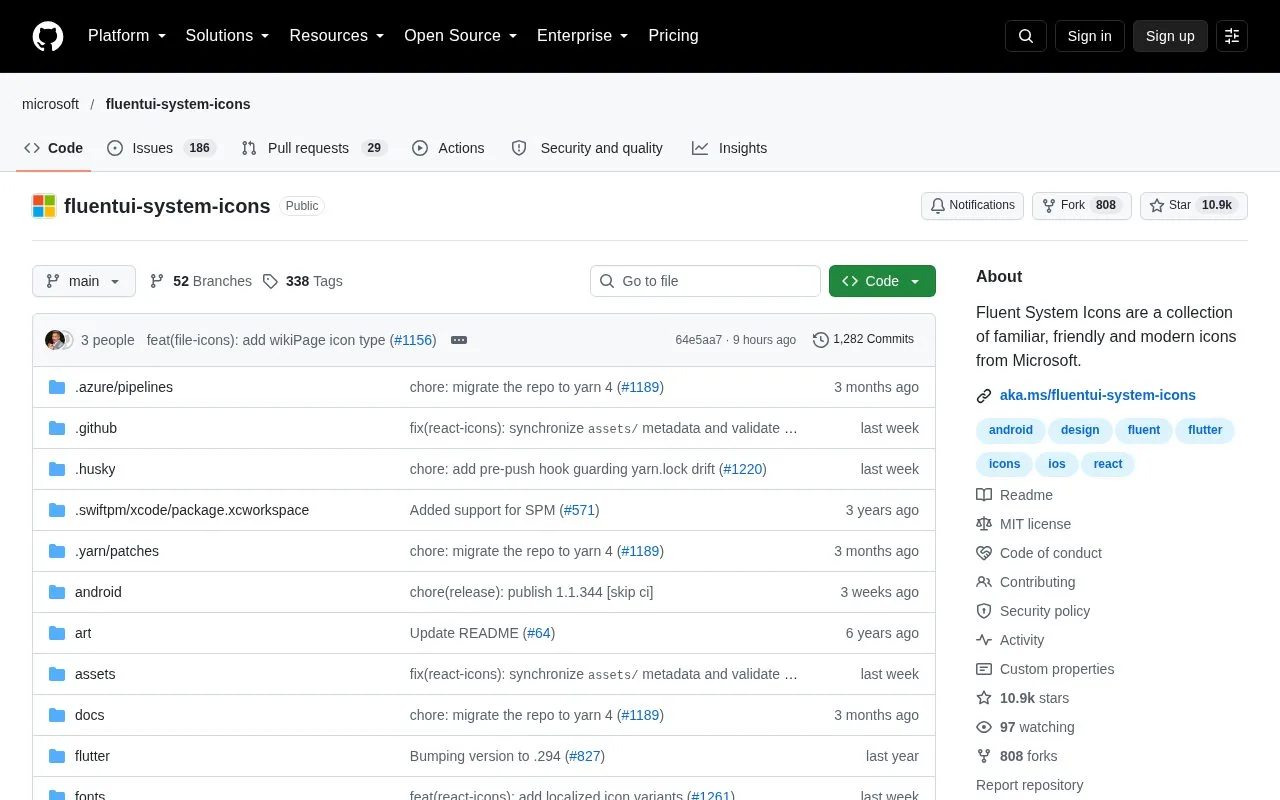Click folder icon next to .swiftpm/xcode/package.xcworkspace
Image resolution: width=1280 pixels, height=800 pixels.
click(x=57, y=510)
